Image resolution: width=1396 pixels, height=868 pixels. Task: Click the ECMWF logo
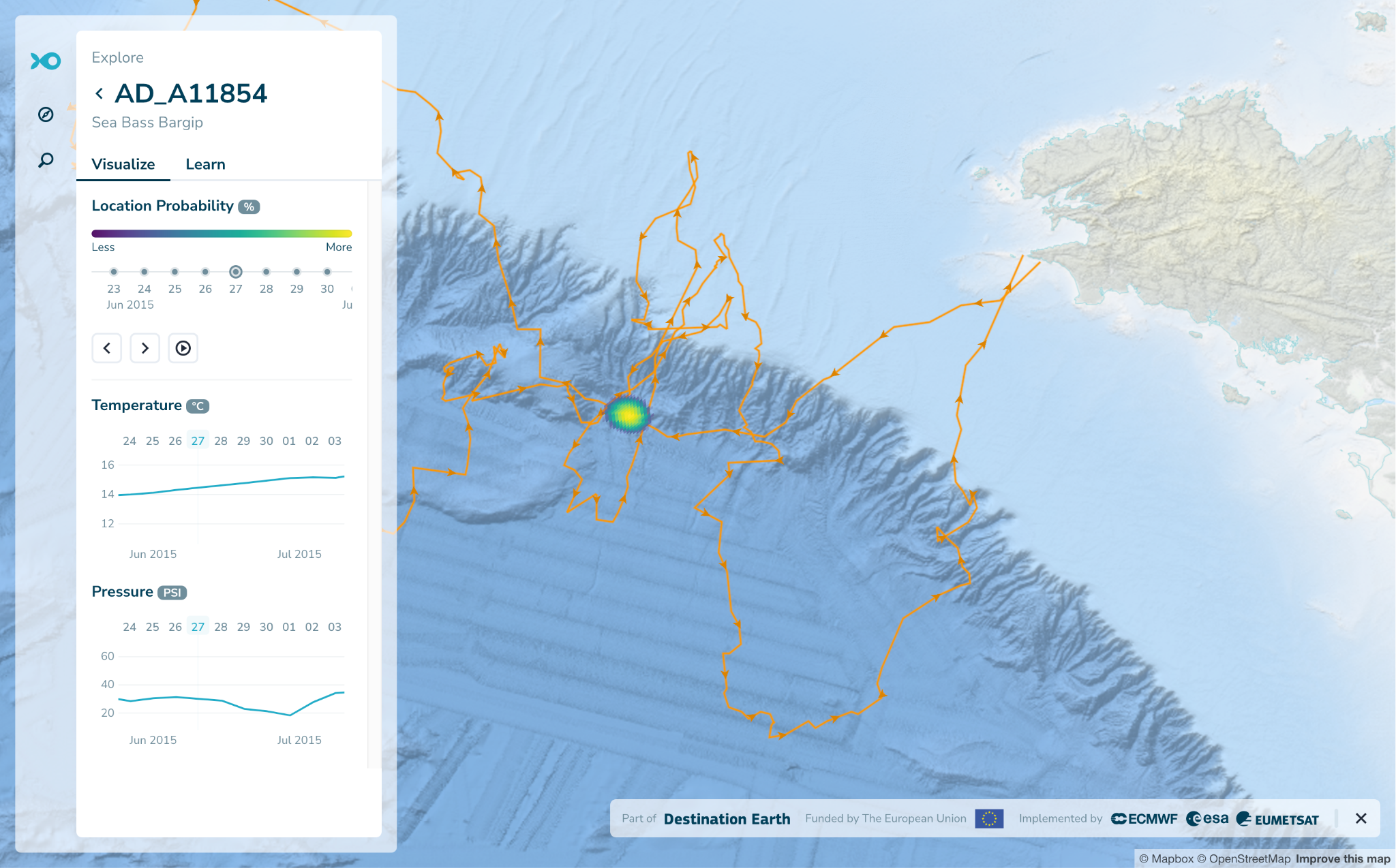point(1144,819)
